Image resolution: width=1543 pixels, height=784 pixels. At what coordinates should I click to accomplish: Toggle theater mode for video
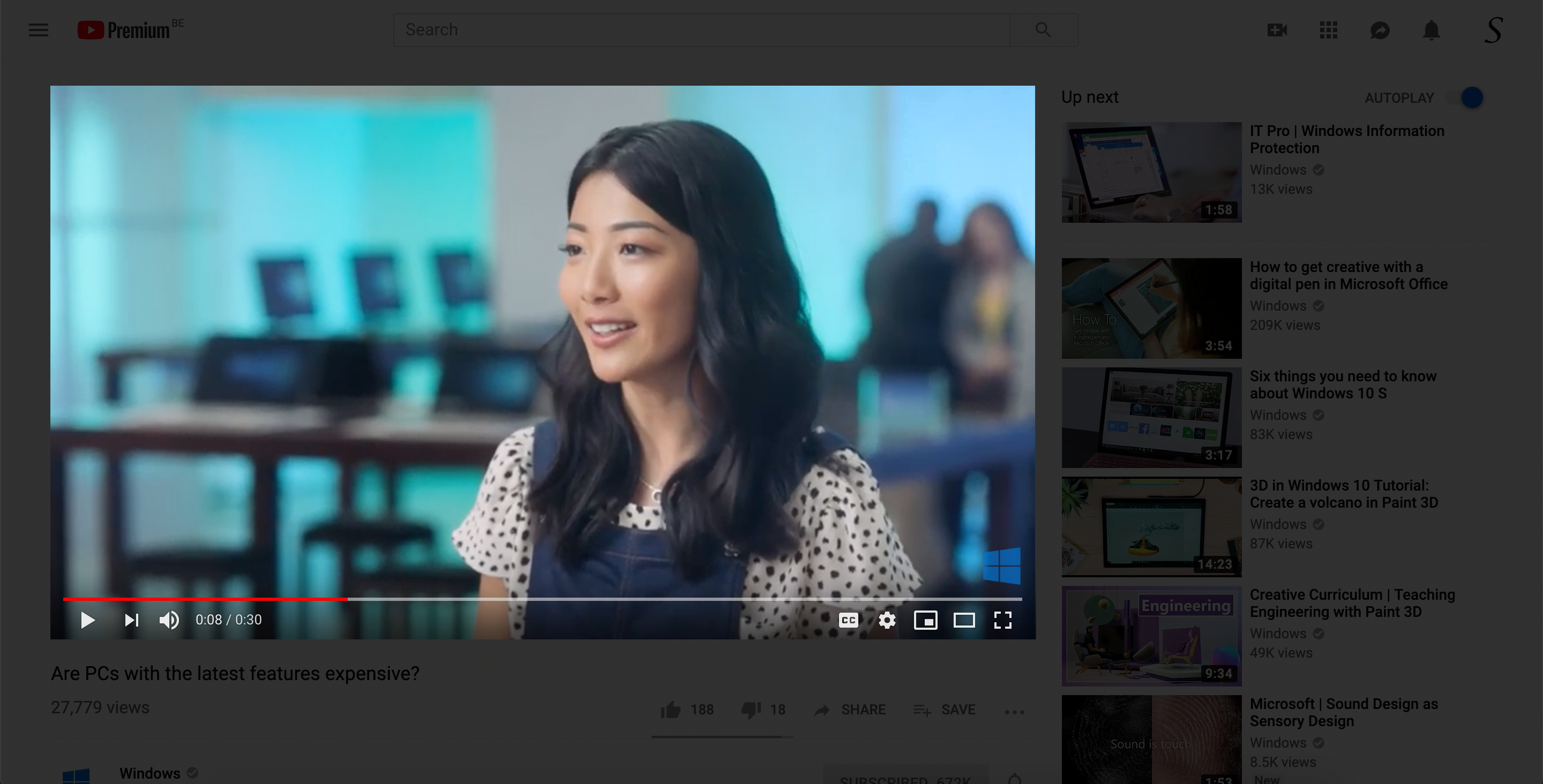[963, 619]
